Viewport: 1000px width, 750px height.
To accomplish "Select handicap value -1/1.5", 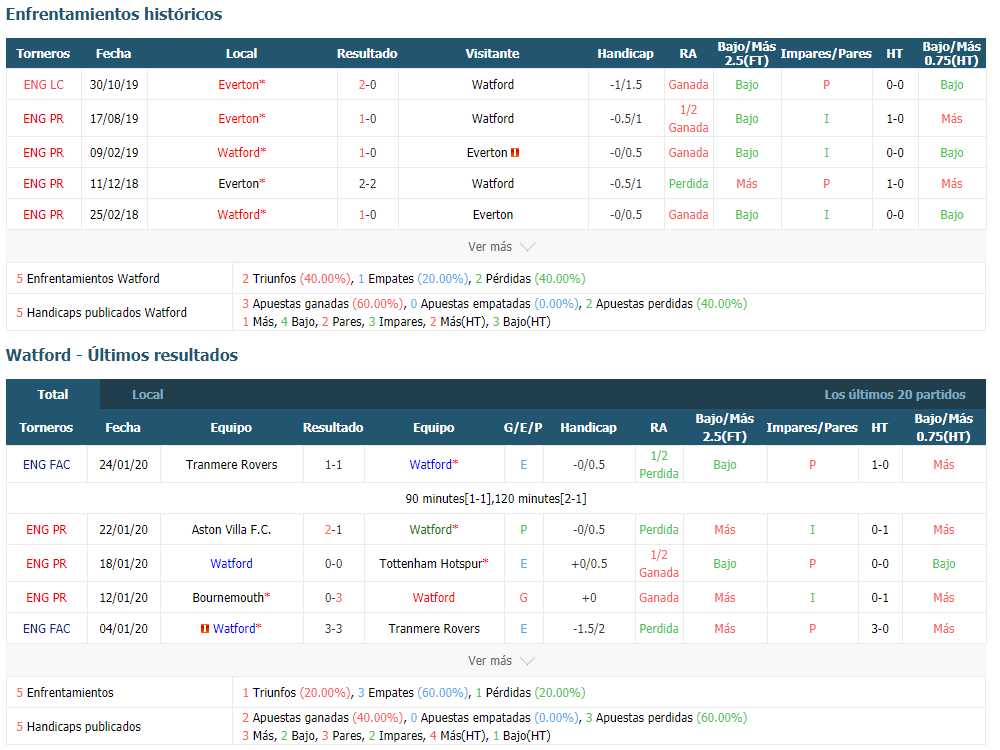I will (x=626, y=85).
